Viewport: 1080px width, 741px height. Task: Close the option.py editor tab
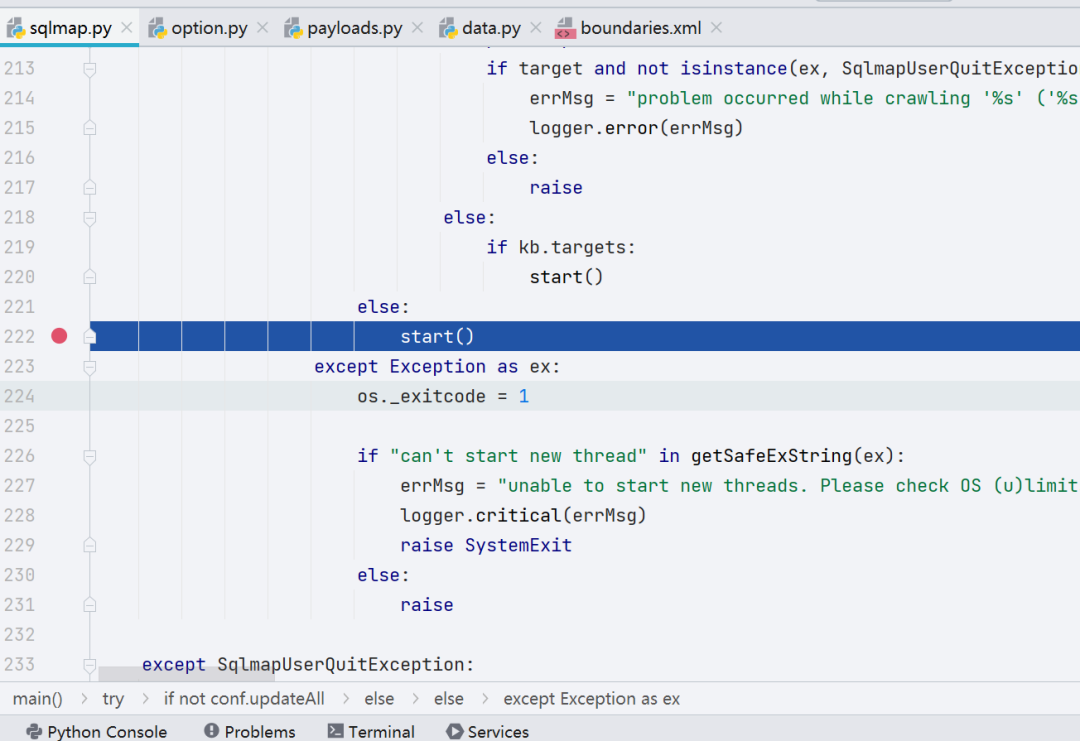coord(262,28)
